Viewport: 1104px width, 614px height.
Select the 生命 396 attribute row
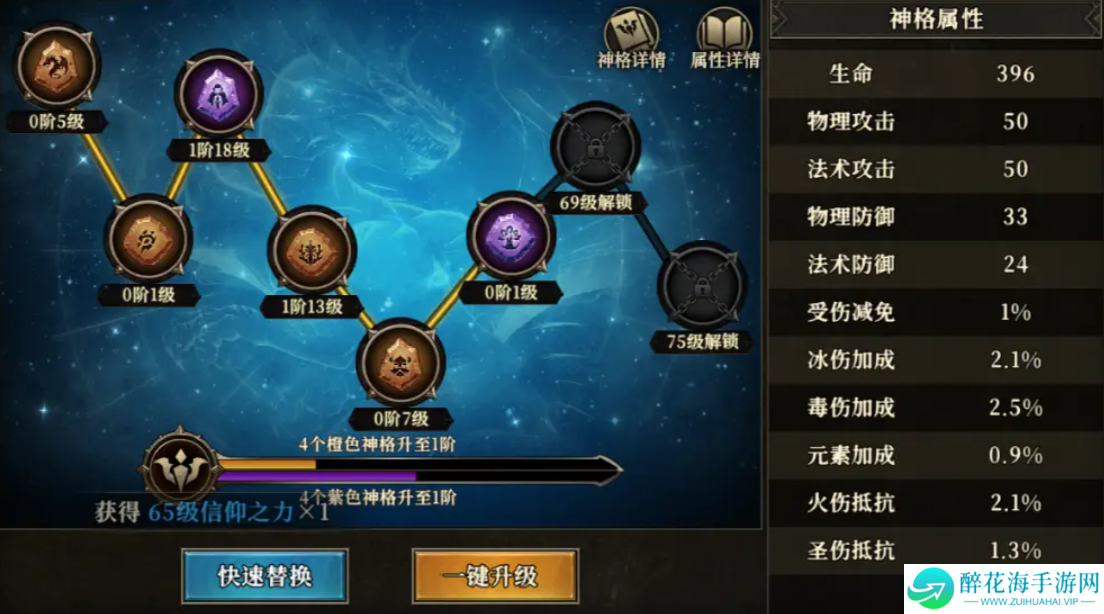936,73
